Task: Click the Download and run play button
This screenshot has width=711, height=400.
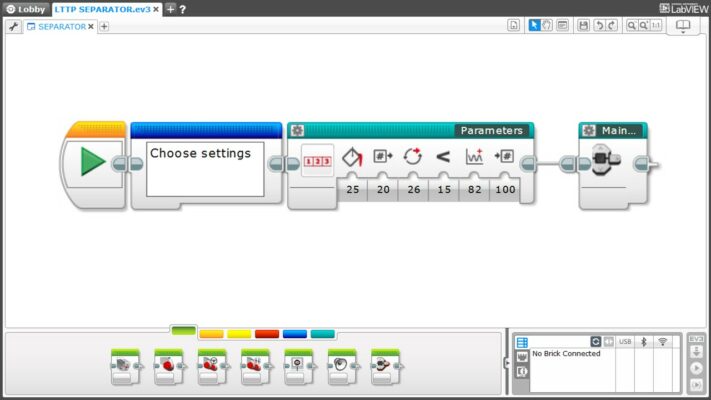Action: pyautogui.click(x=696, y=367)
